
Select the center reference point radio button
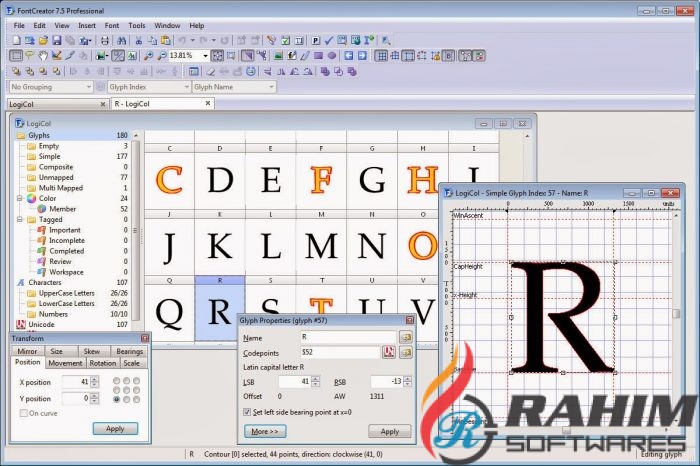[x=126, y=390]
